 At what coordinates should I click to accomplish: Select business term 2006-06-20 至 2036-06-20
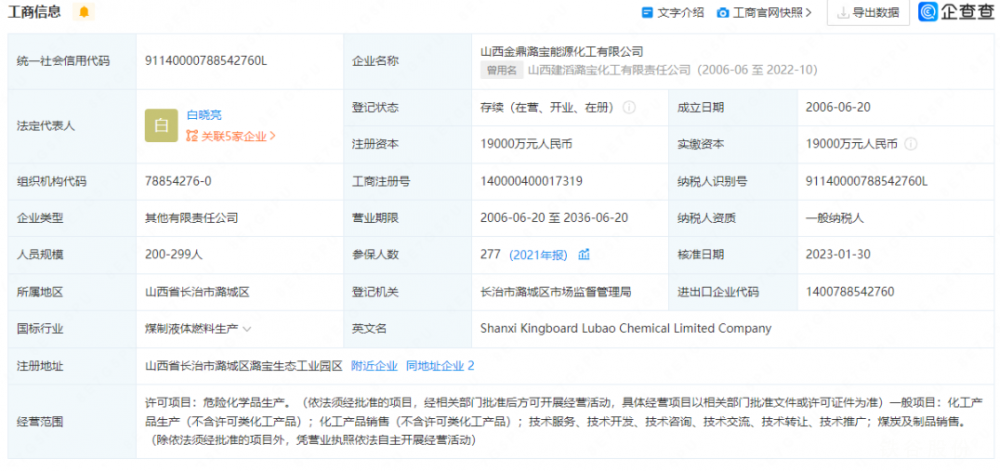554,218
